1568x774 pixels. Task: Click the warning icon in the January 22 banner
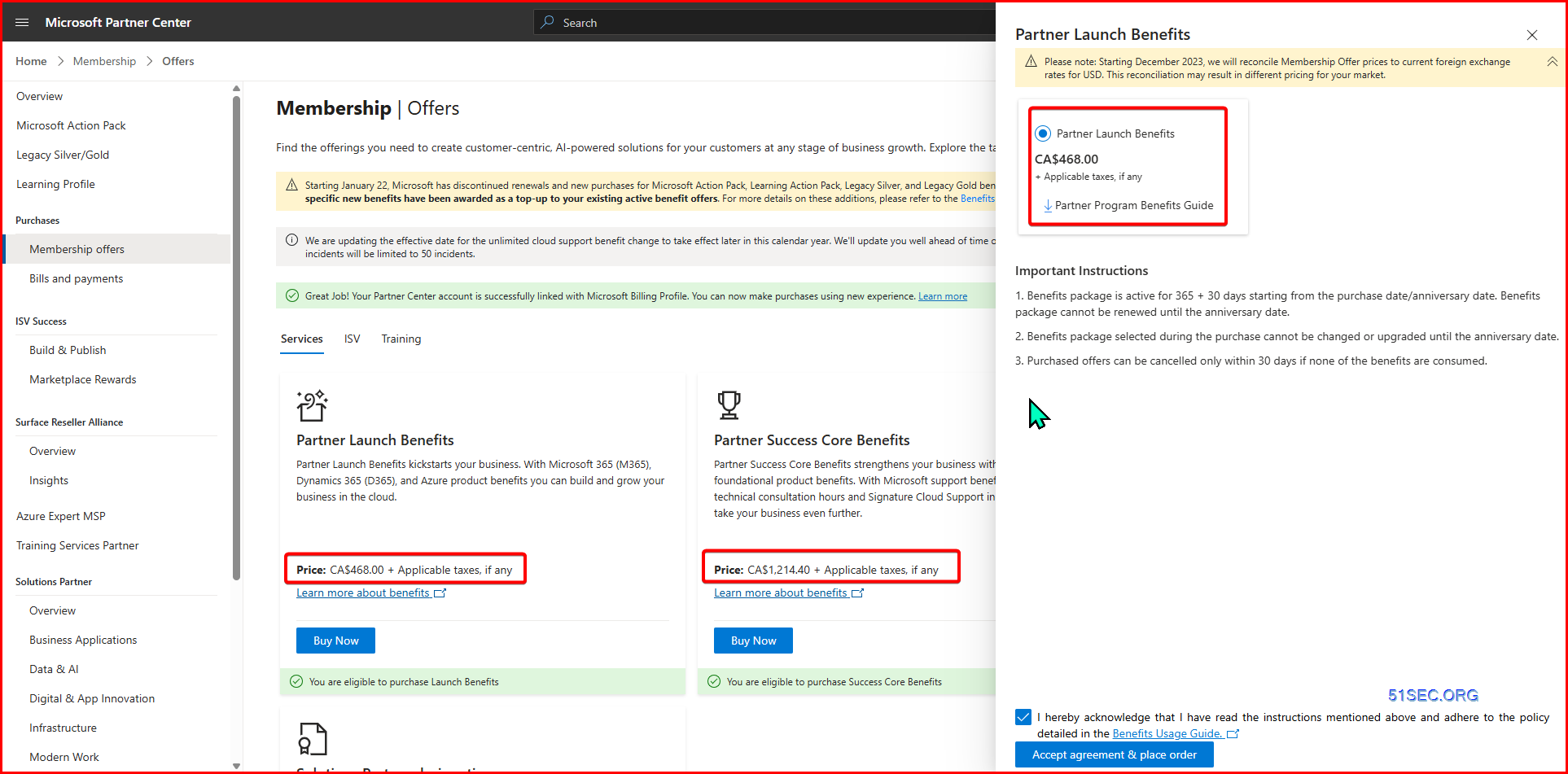click(x=291, y=186)
